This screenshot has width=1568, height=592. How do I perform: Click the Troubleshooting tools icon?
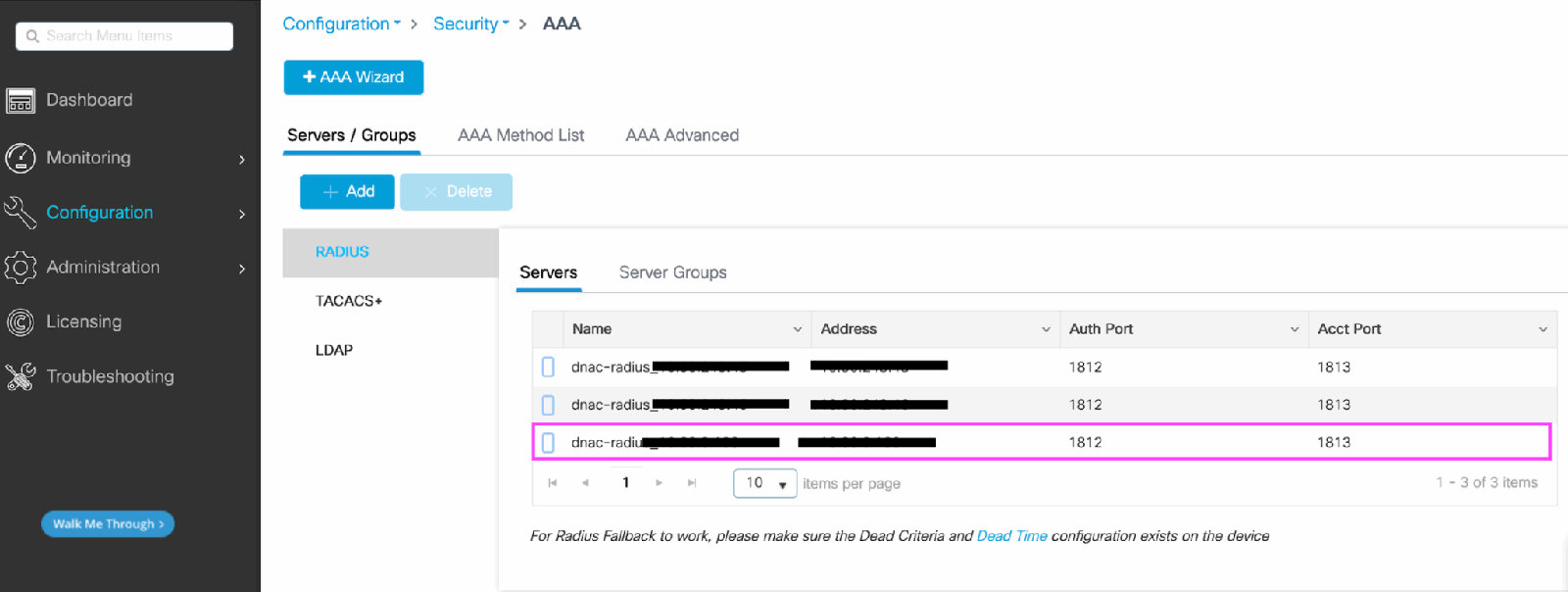pyautogui.click(x=21, y=377)
